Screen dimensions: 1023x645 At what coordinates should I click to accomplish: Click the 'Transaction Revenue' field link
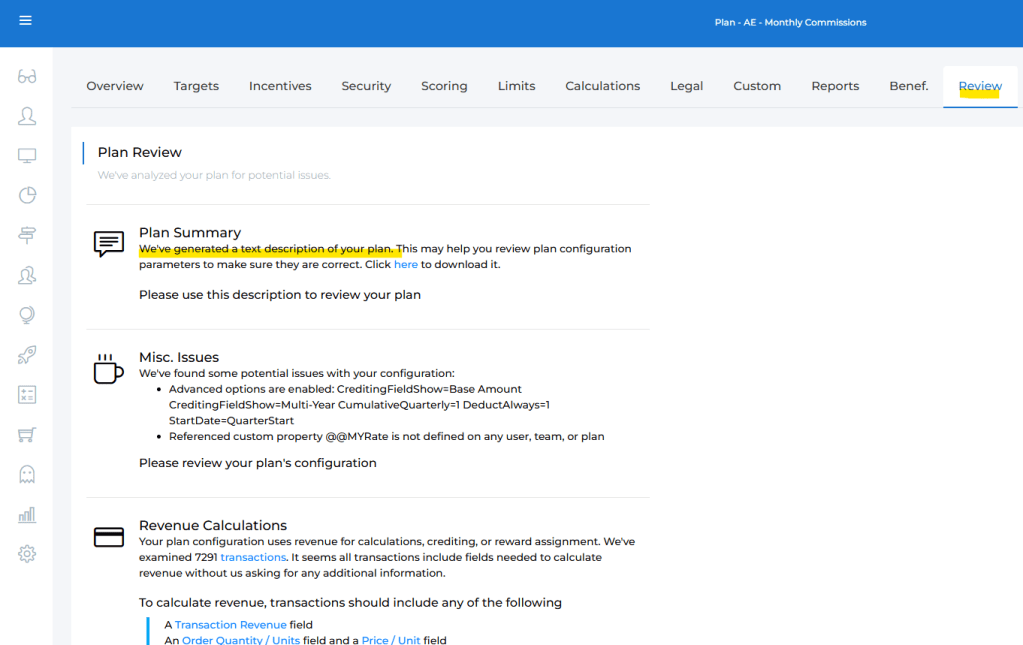[x=230, y=625]
